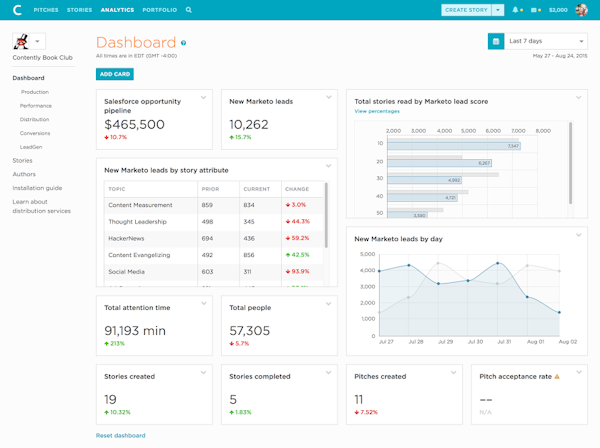
Task: Open notifications bell icon
Action: (x=516, y=10)
